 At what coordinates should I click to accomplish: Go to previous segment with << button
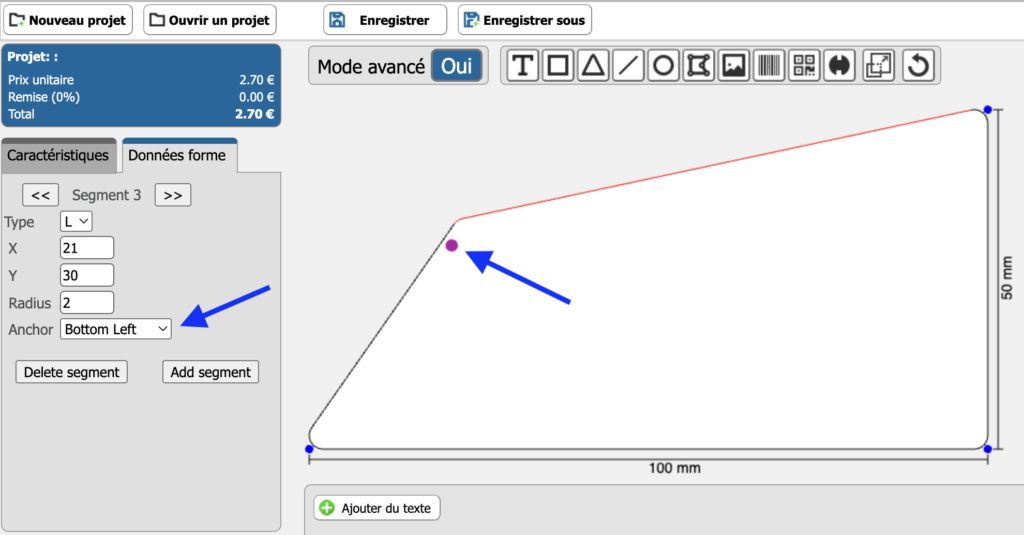tap(40, 195)
